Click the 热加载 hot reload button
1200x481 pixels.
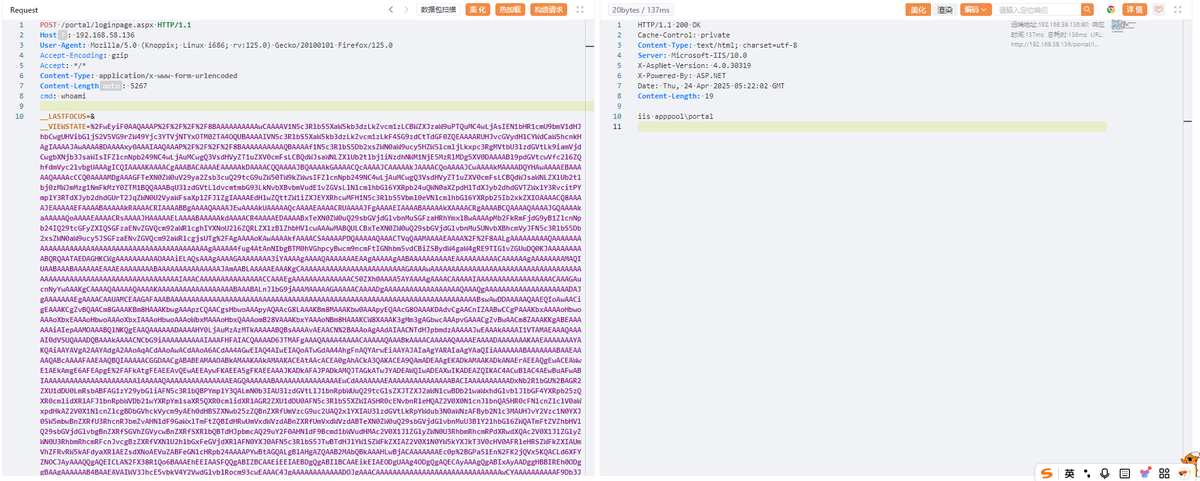[510, 9]
